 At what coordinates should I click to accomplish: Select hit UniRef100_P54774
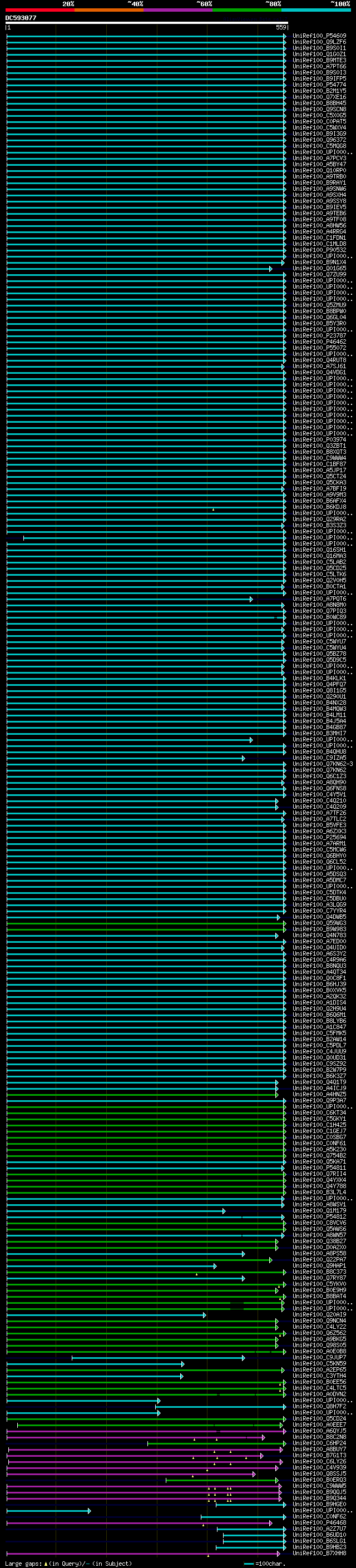(319, 85)
